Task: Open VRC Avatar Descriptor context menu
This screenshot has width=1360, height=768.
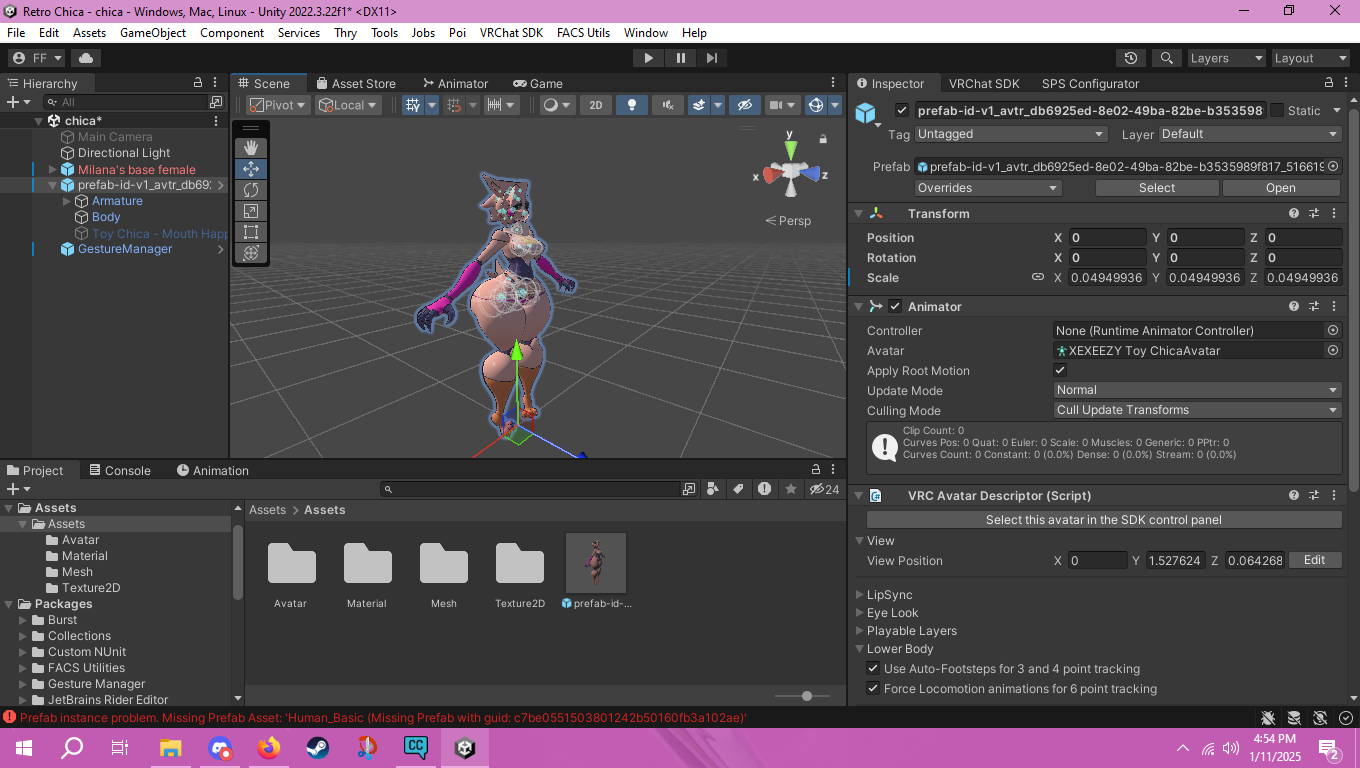Action: (x=1334, y=495)
